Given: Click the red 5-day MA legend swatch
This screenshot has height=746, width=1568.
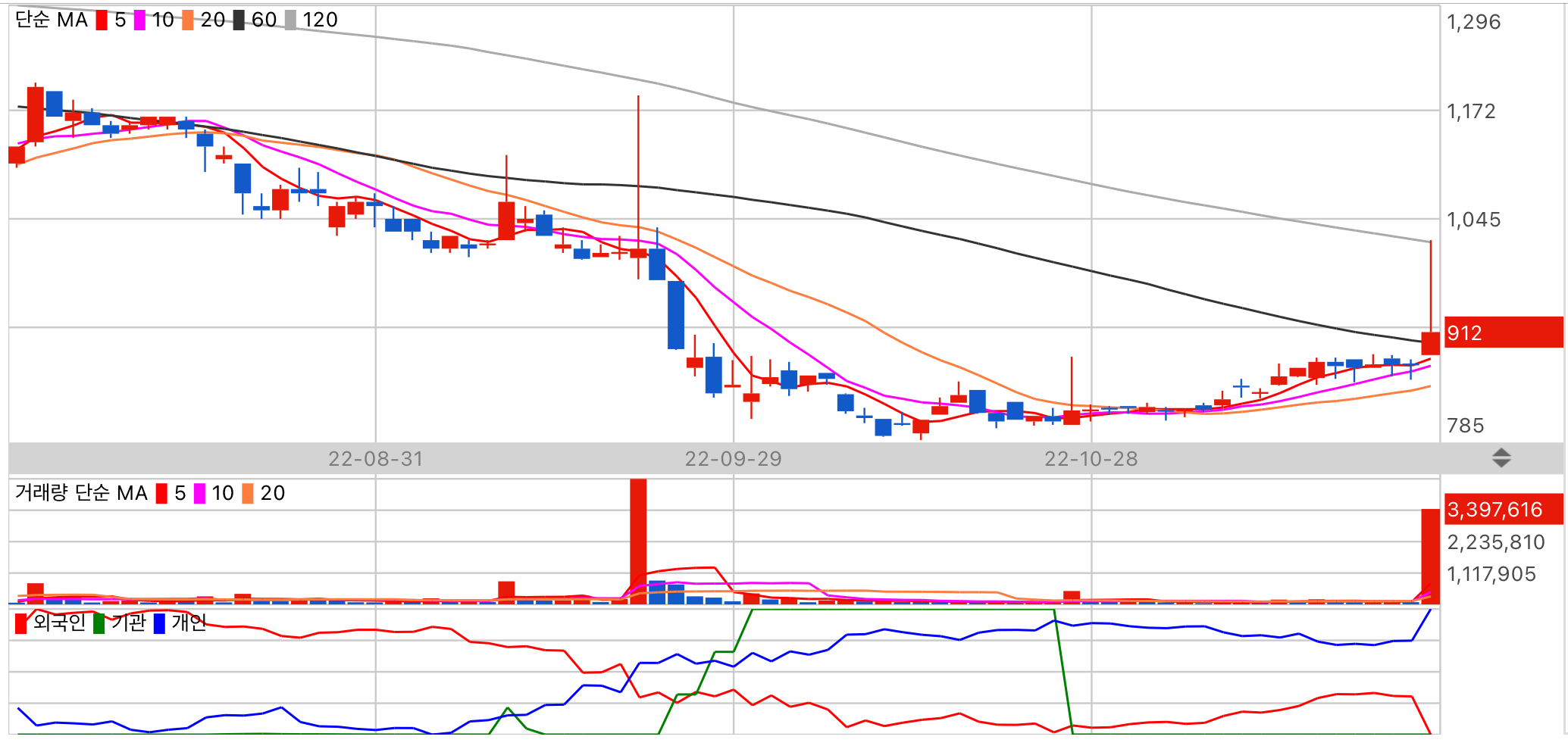Looking at the screenshot, I should (x=102, y=20).
